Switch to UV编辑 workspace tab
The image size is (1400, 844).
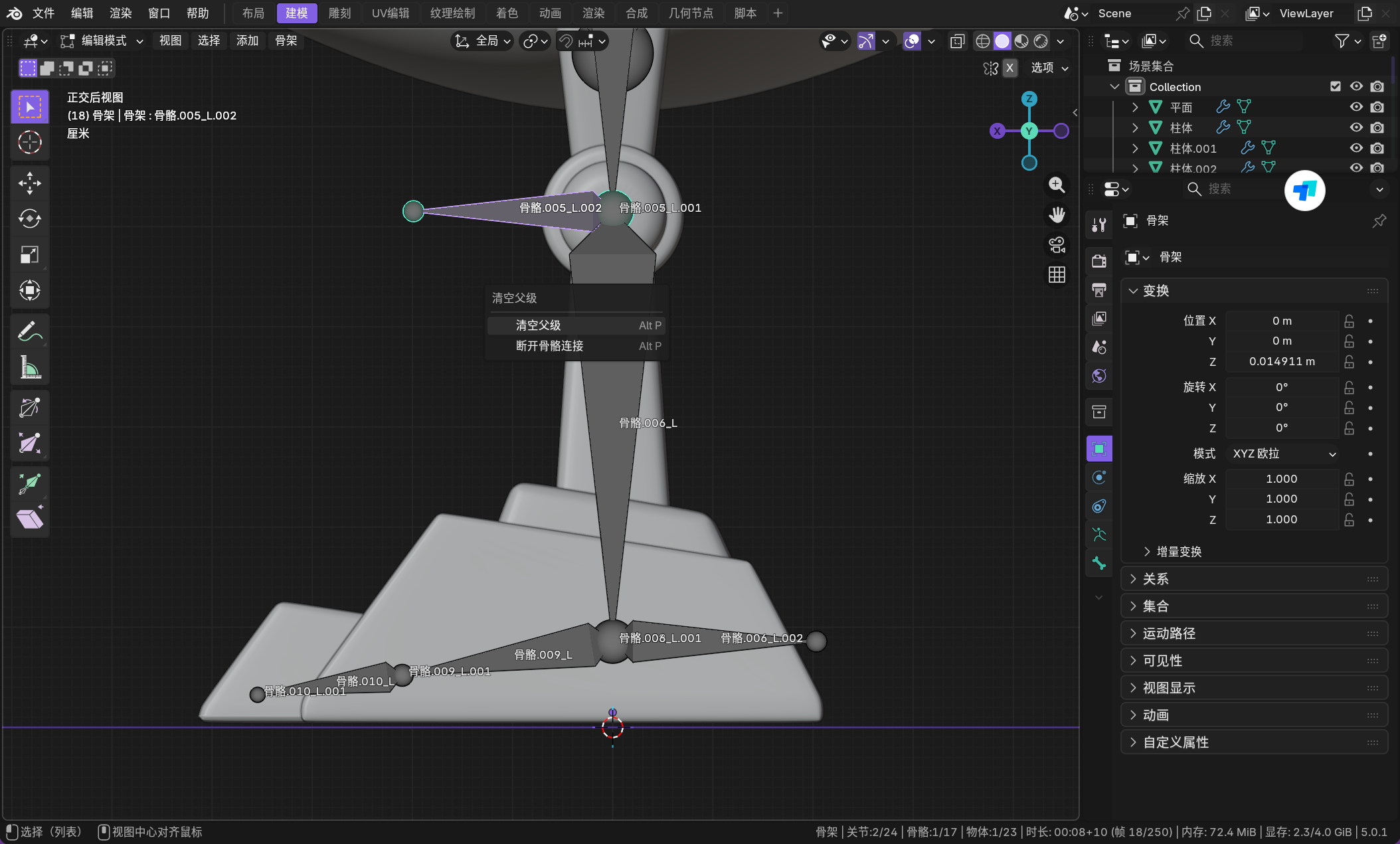[391, 13]
